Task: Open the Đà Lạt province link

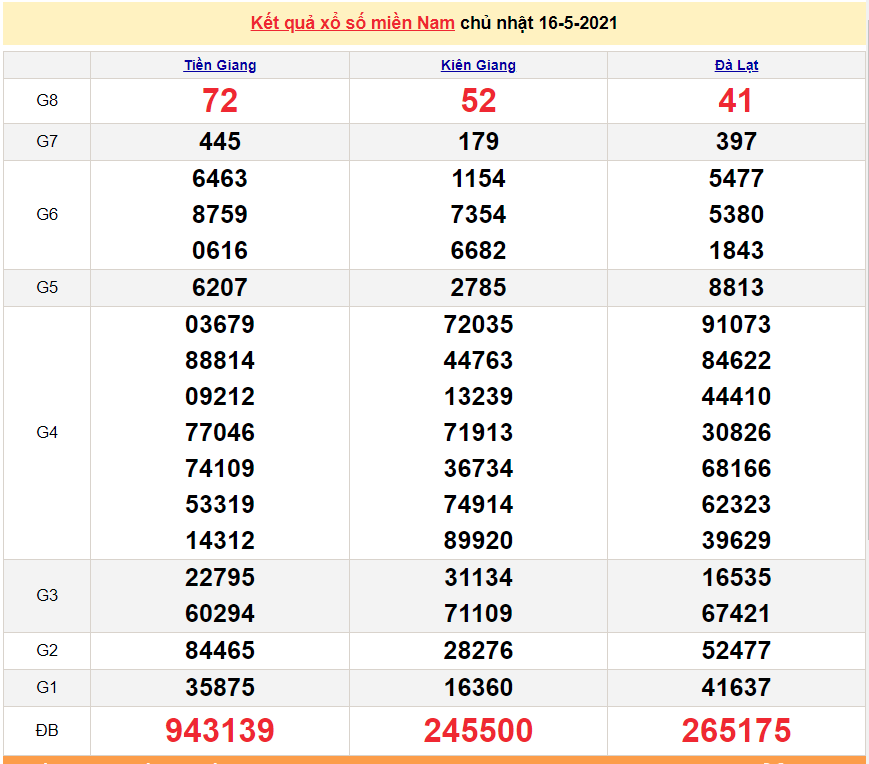Action: pyautogui.click(x=736, y=65)
